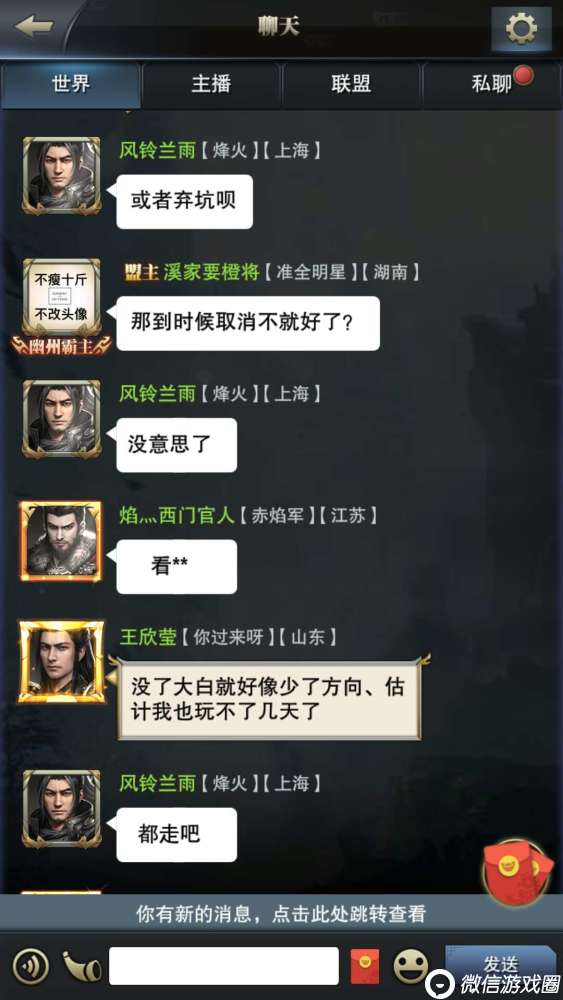The image size is (563, 1000).
Task: Tap the 私聊 red notification dot
Action: point(524,76)
